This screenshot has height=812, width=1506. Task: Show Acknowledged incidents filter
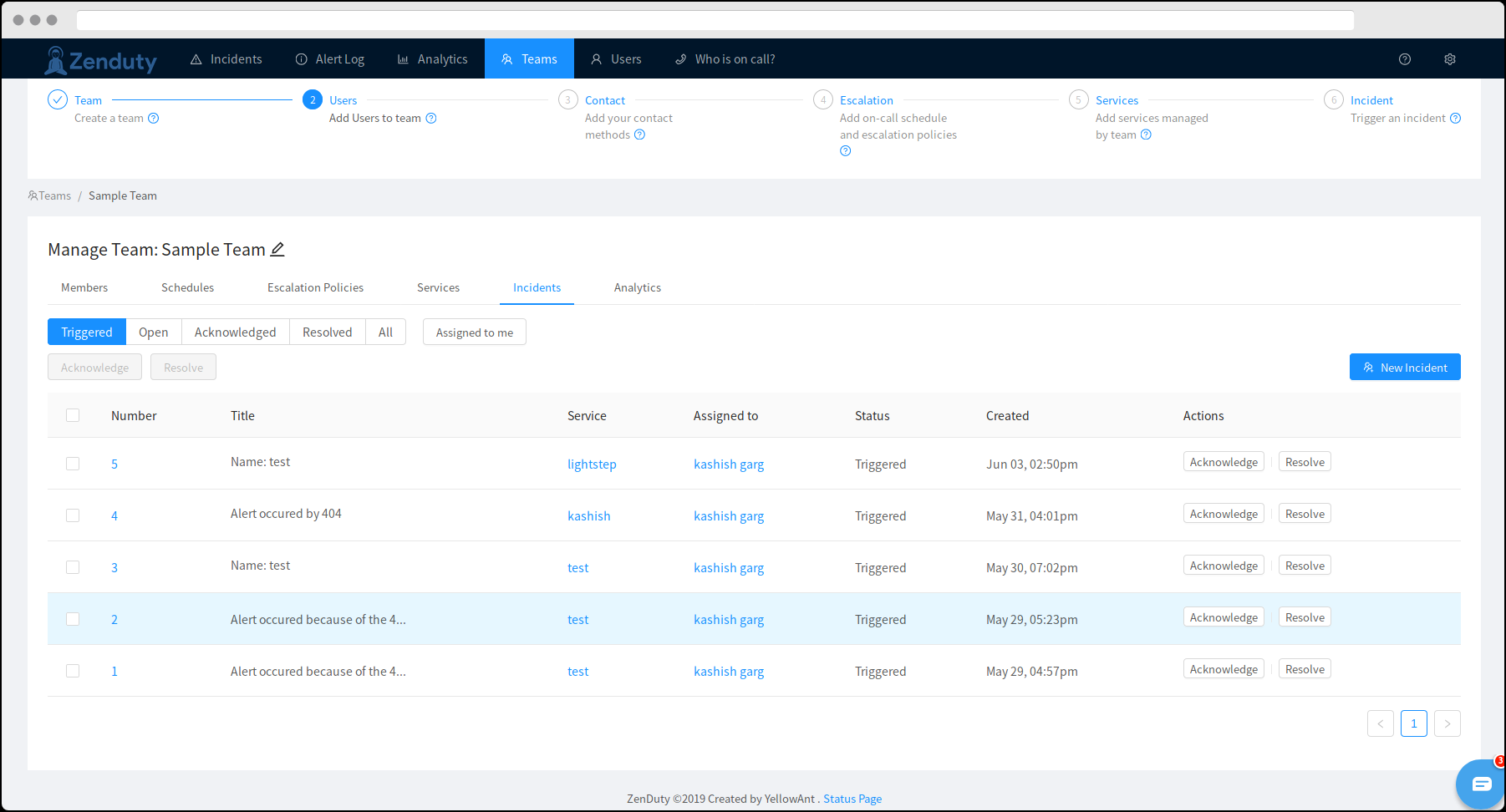pyautogui.click(x=235, y=332)
